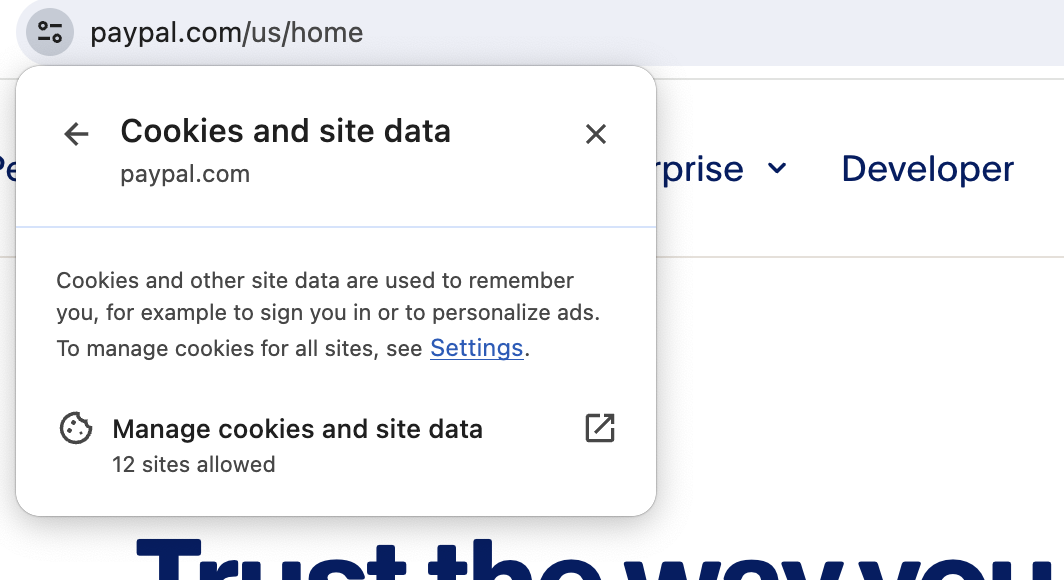Close the Cookies and site data popup
The height and width of the screenshot is (580, 1064).
tap(596, 134)
